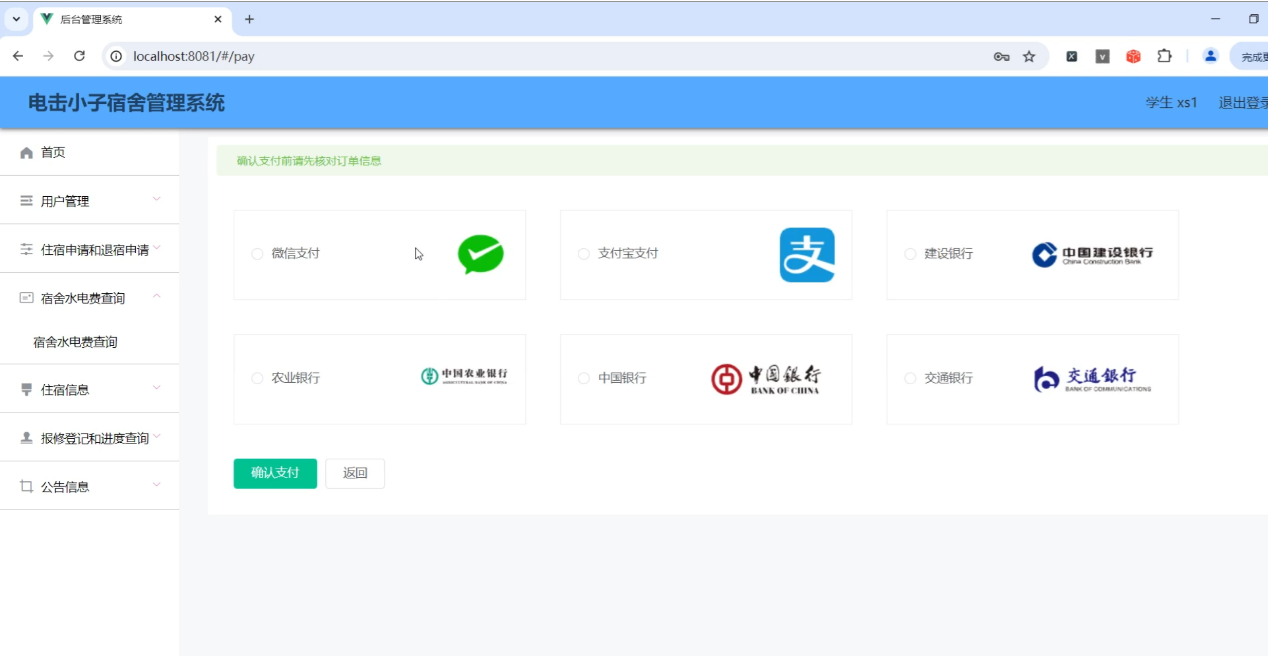Collapse the 宿舍水电费查询 submenu arrow
This screenshot has width=1268, height=656.
156,297
